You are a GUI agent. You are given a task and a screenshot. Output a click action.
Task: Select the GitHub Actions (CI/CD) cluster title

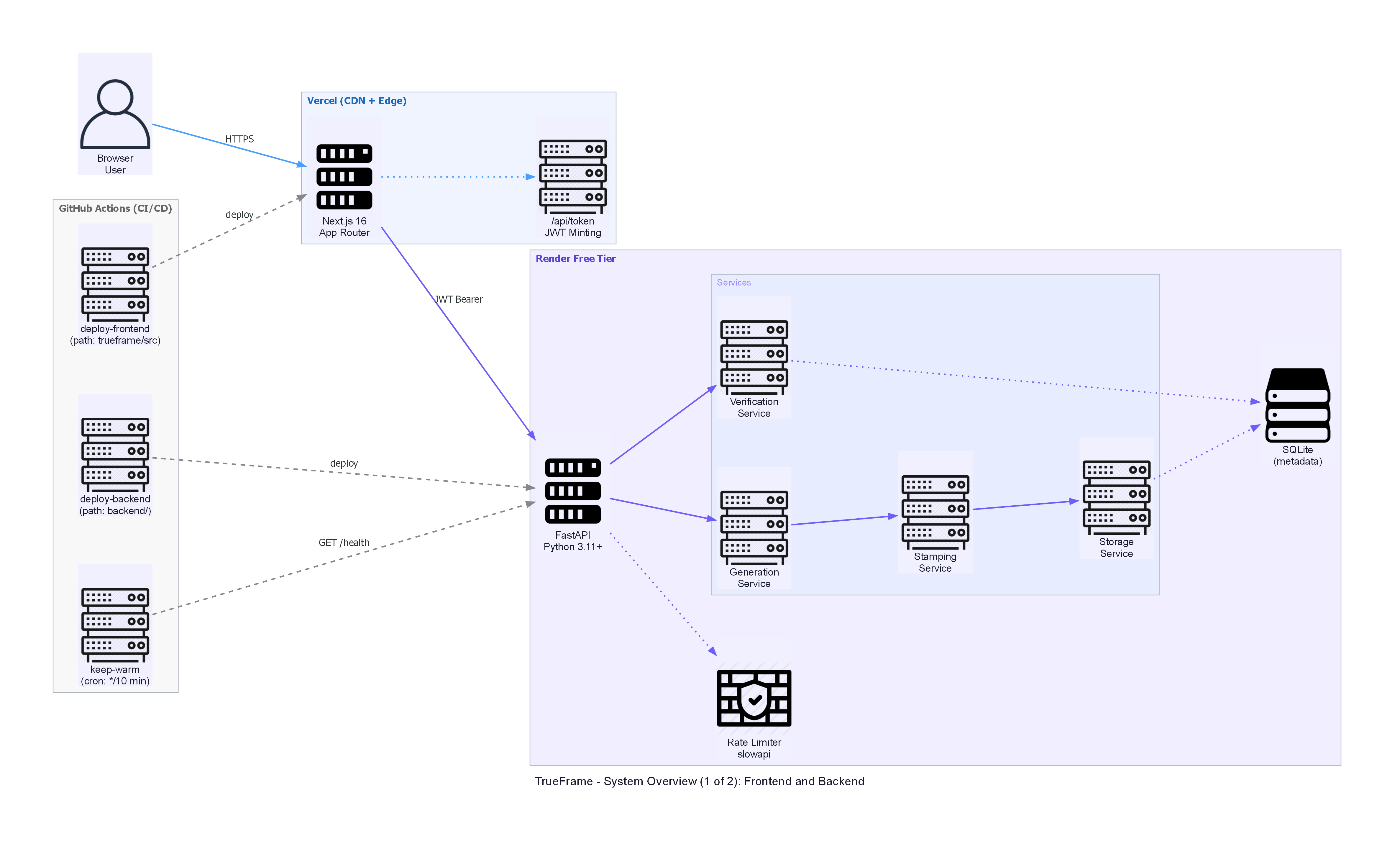(115, 209)
